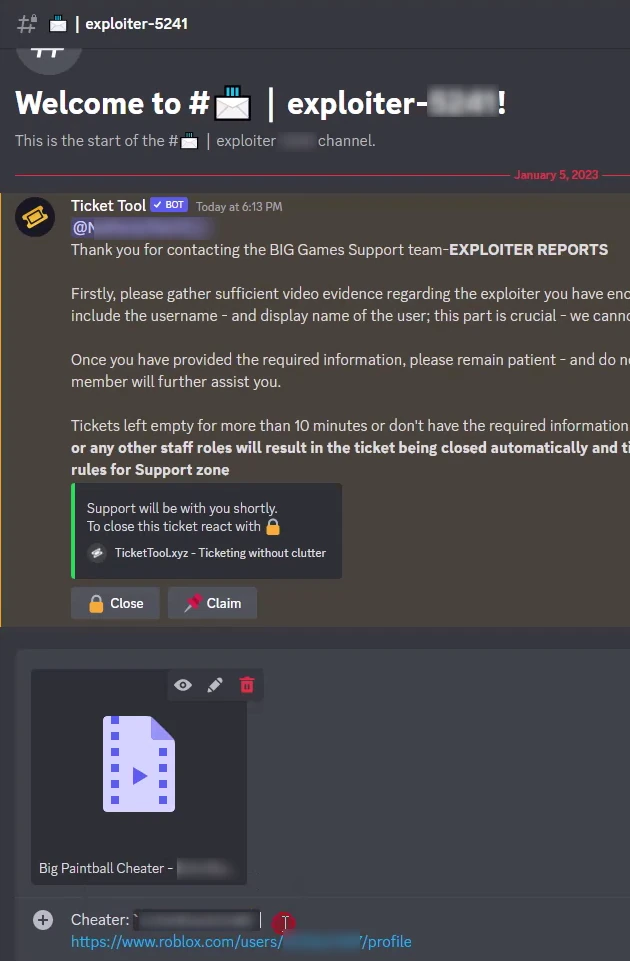This screenshot has width=630, height=961.
Task: Click the envelope emoji in channel header
Action: [58, 24]
